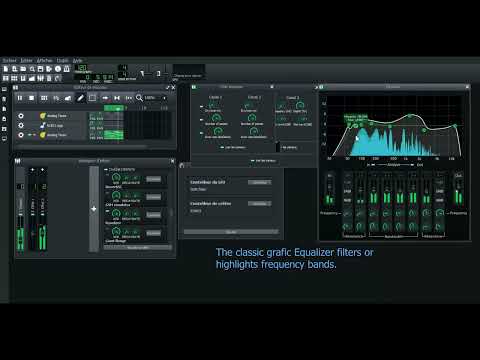Open the My Home sidebar tab
This screenshot has height=360, width=480.
[x=4, y=129]
